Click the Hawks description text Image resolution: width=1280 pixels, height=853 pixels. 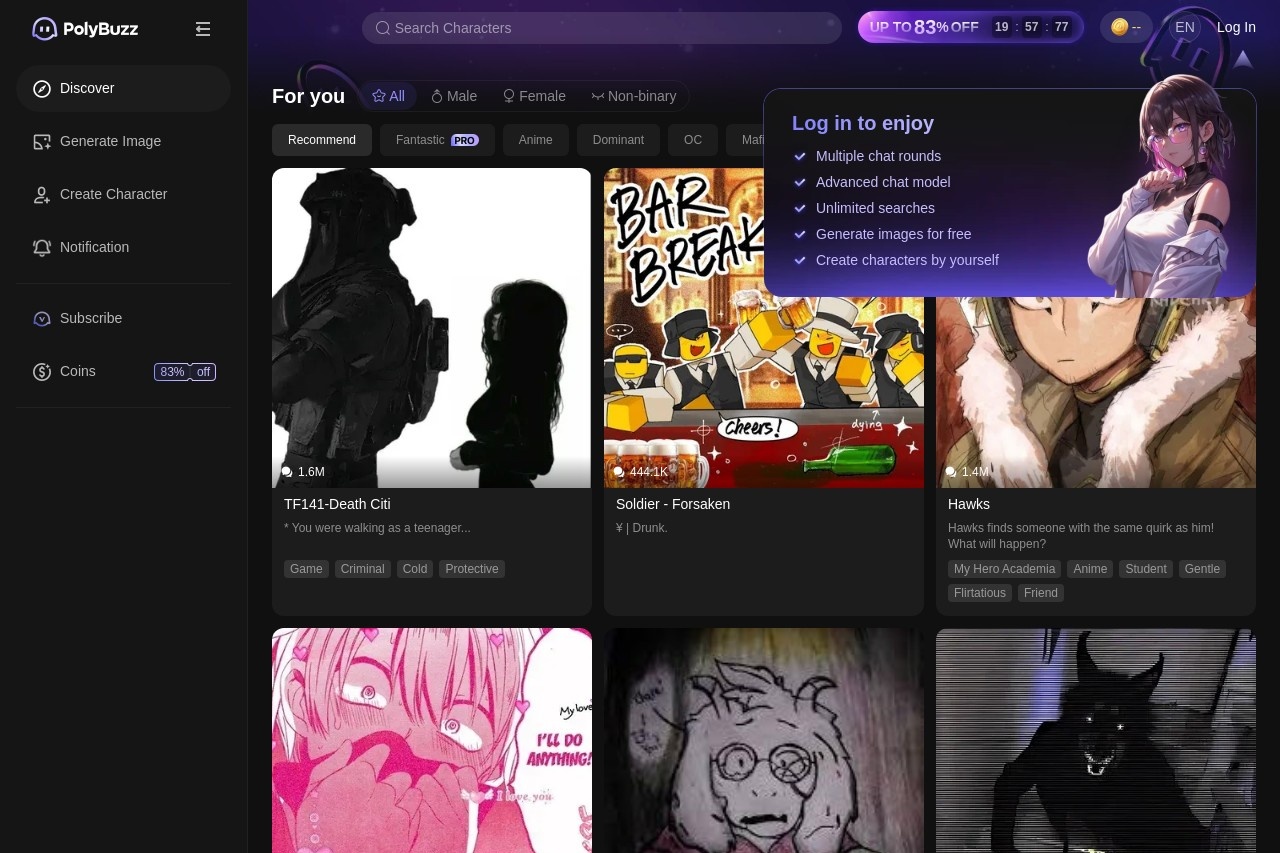pyautogui.click(x=1081, y=536)
